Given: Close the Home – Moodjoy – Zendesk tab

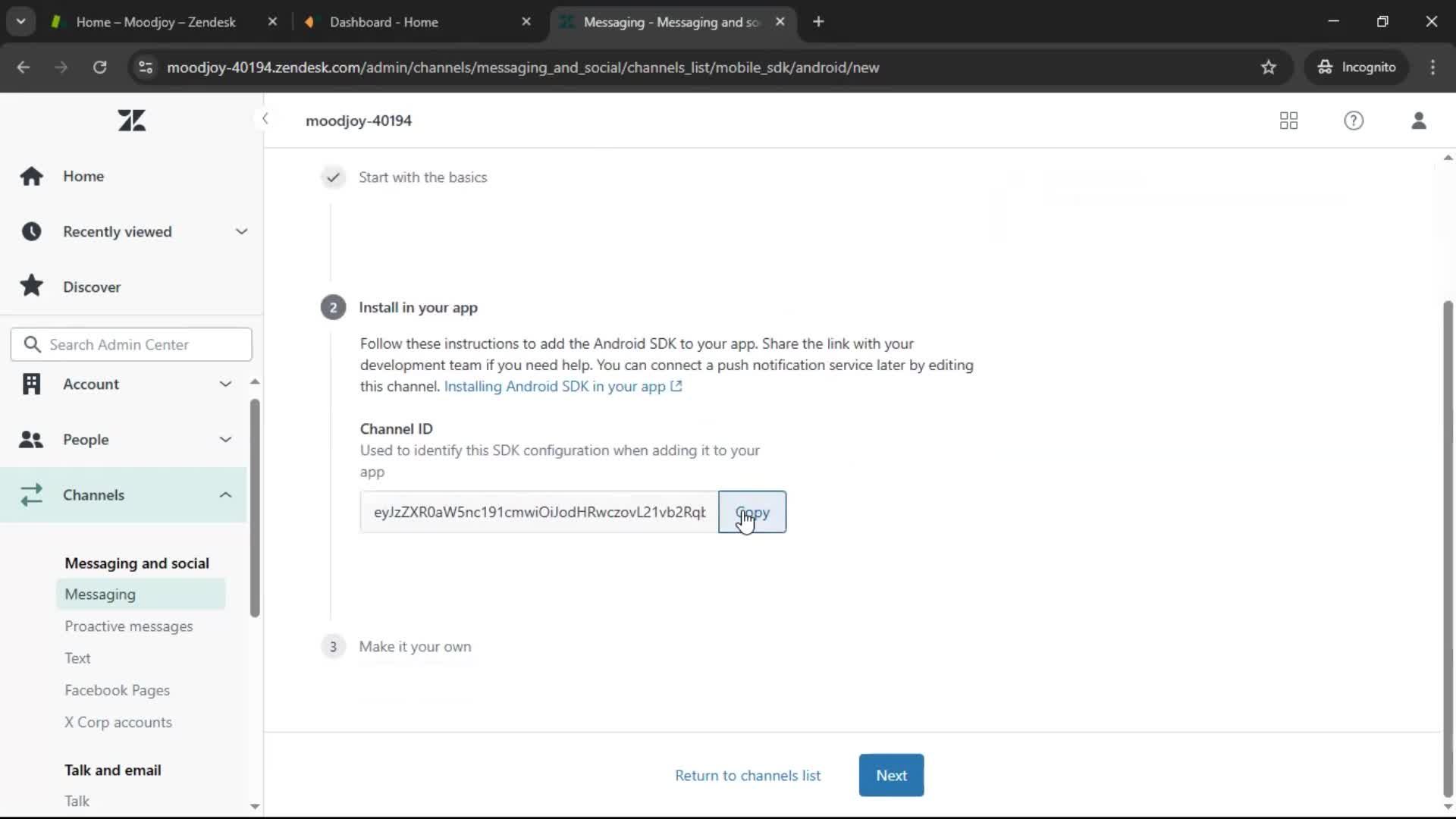Looking at the screenshot, I should (272, 22).
